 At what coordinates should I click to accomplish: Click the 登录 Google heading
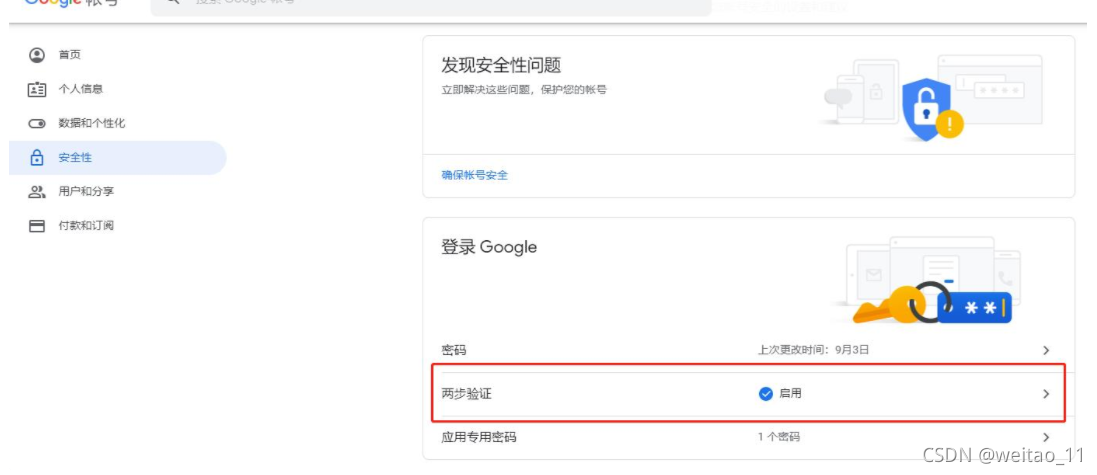click(489, 247)
